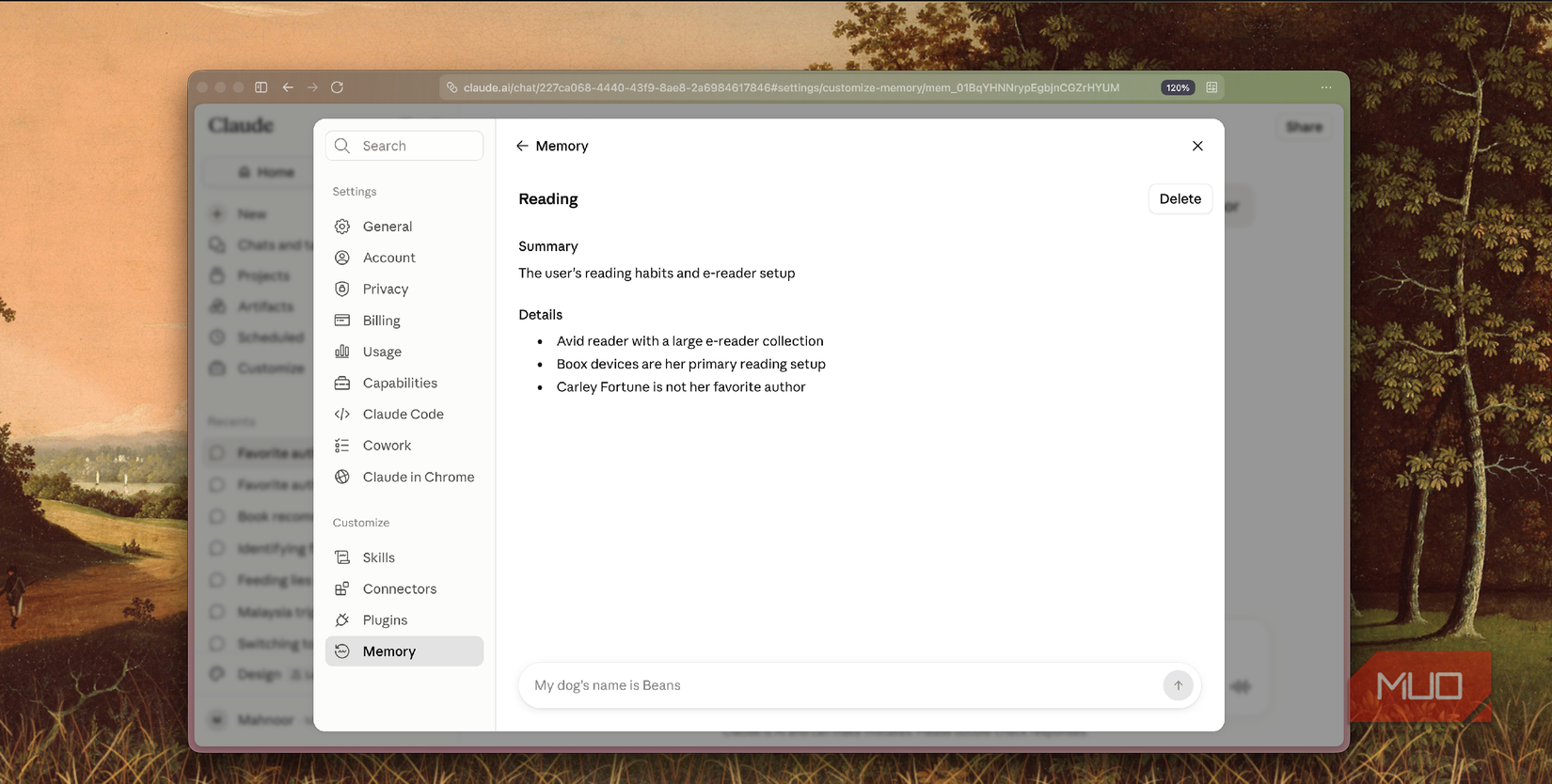Click the site info icon in address bar
The image size is (1552, 784).
[452, 87]
